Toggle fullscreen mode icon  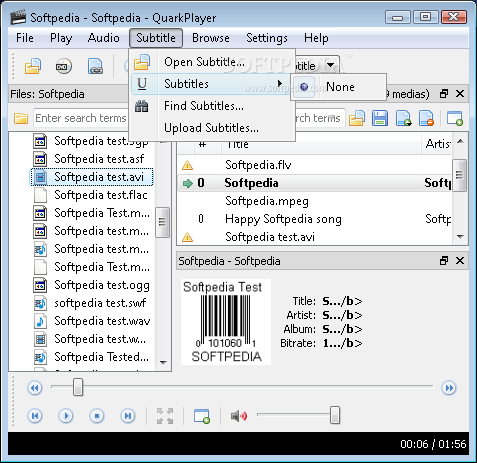pos(165,416)
